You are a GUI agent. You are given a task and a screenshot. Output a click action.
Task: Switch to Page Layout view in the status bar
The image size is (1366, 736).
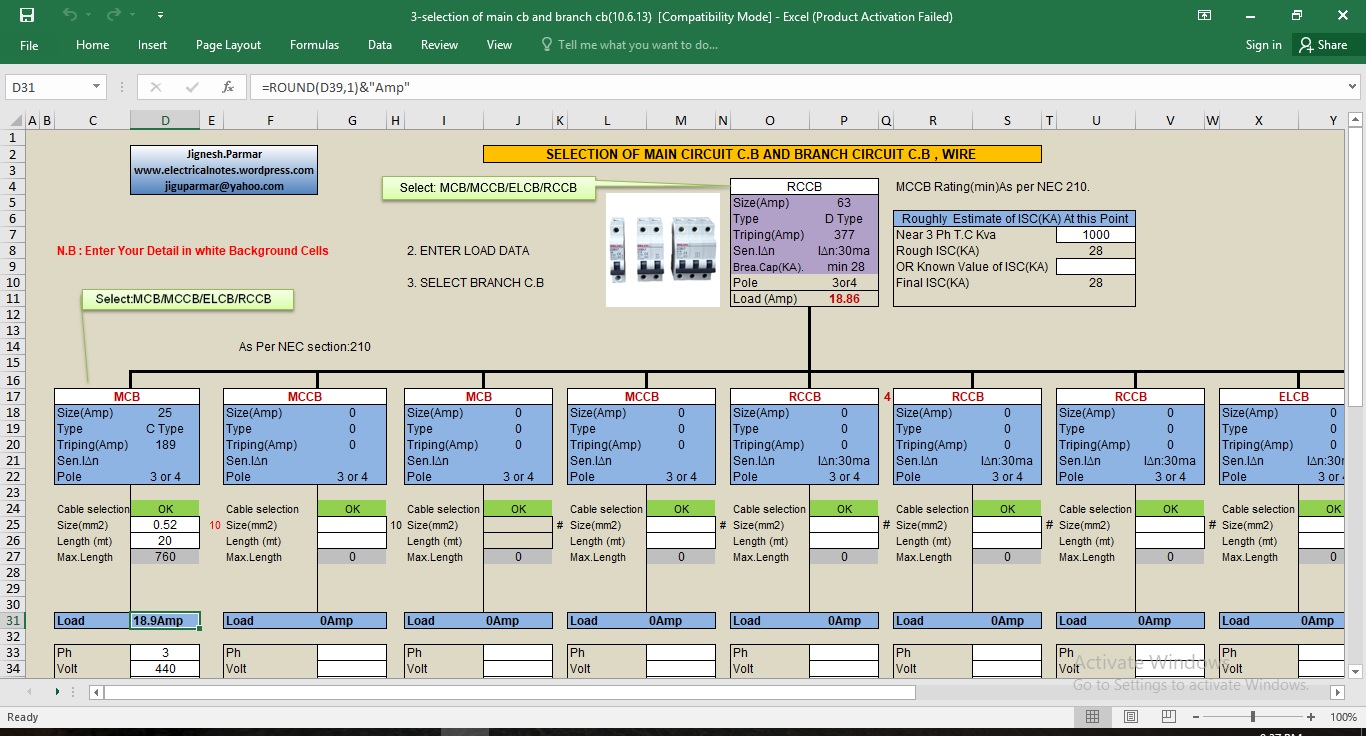(1130, 717)
